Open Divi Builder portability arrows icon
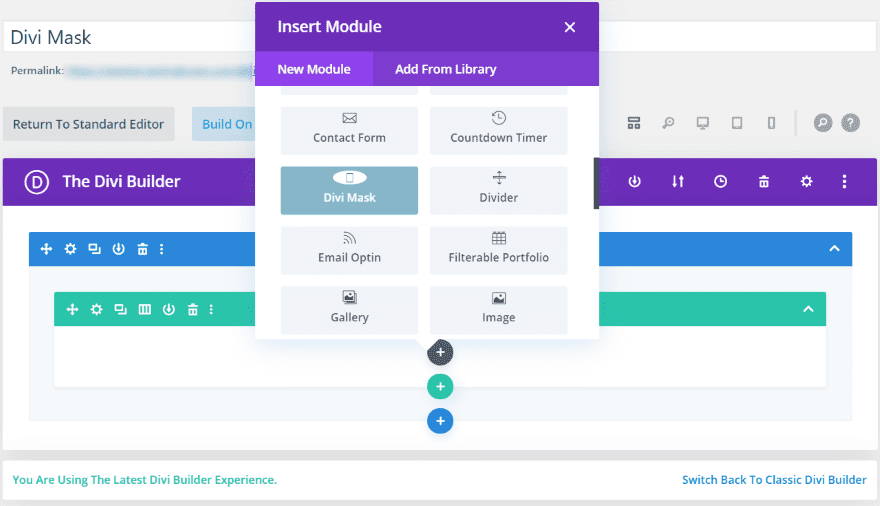Image resolution: width=880 pixels, height=506 pixels. point(678,181)
